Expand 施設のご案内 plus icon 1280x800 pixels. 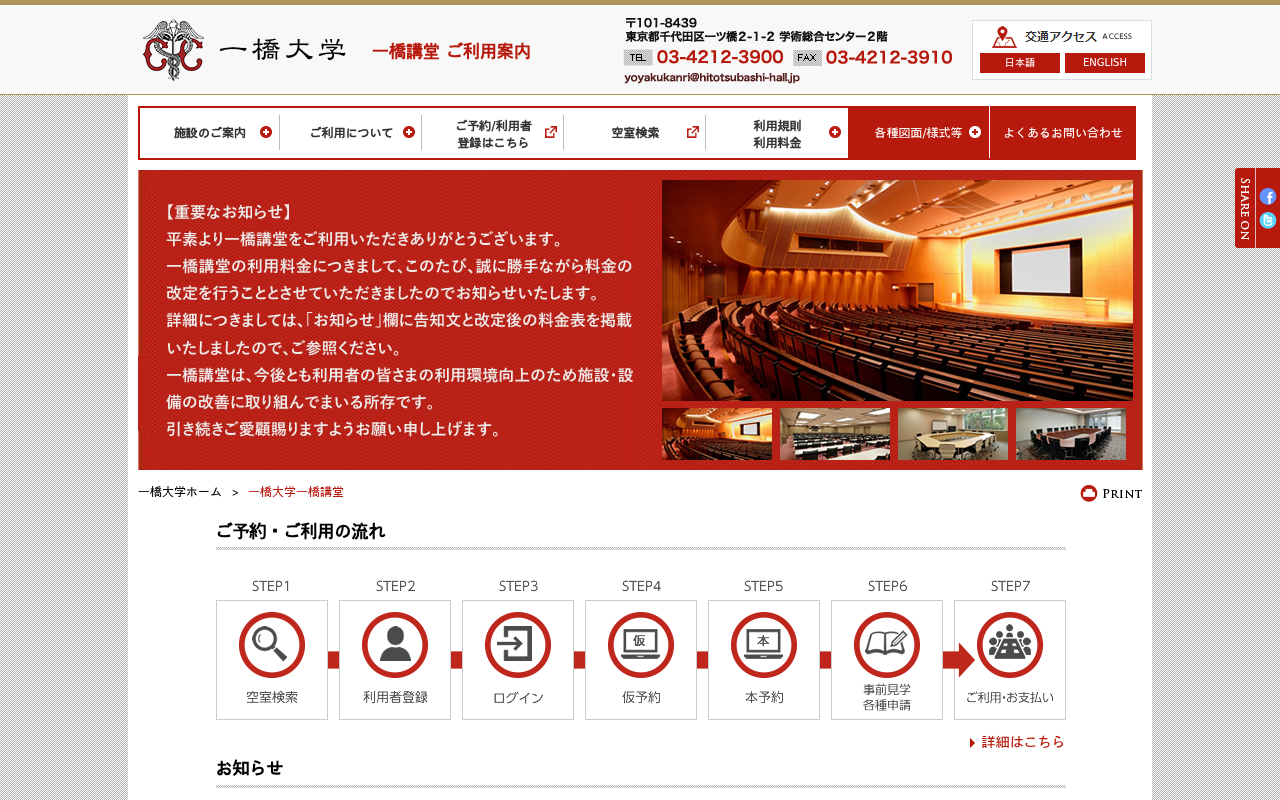pos(266,132)
